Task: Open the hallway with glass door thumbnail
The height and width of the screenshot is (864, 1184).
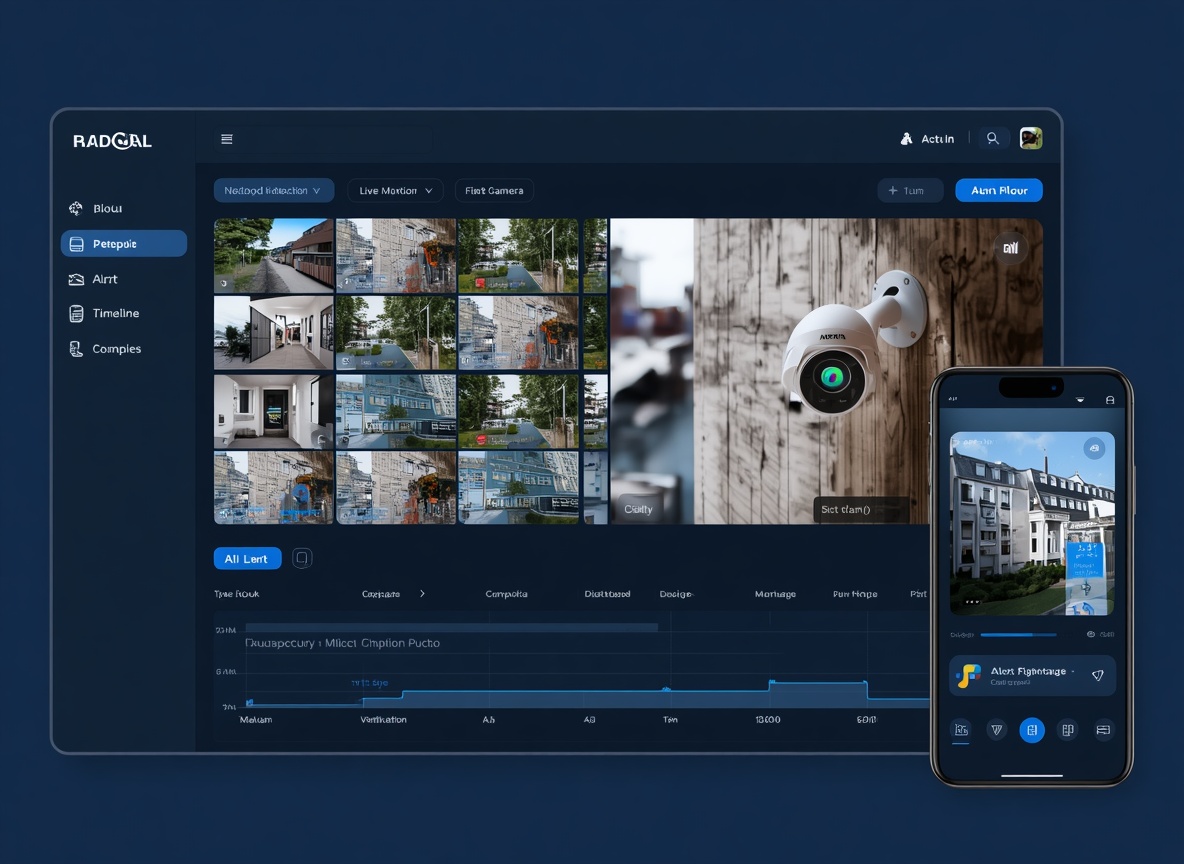Action: click(273, 332)
